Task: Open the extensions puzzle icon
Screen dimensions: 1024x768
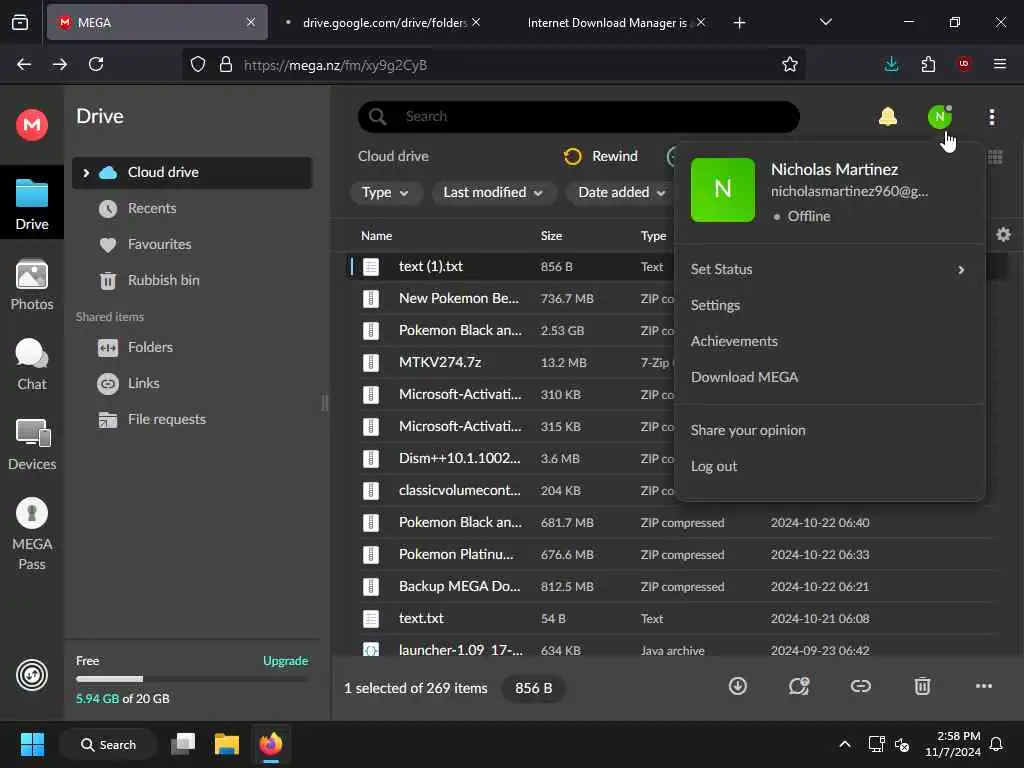Action: [927, 64]
